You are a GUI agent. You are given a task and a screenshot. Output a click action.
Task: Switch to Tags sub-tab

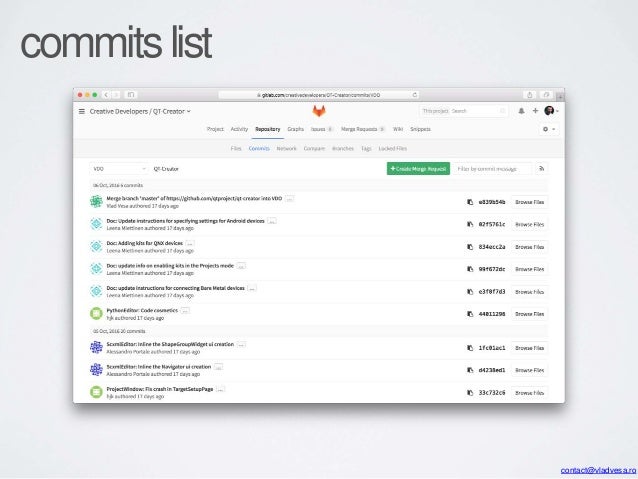coord(366,149)
